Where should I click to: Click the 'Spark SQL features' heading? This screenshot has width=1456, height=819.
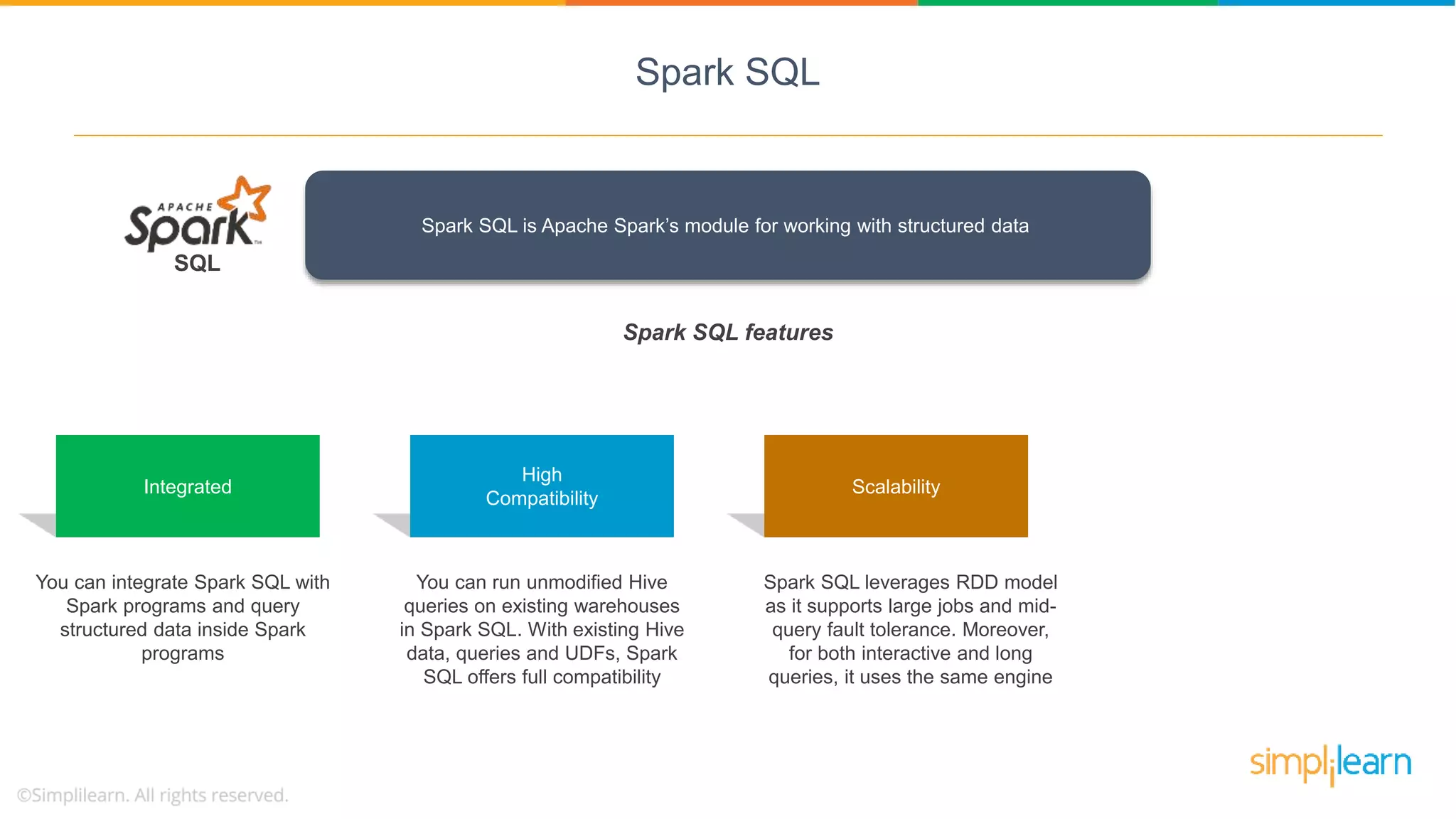(x=728, y=332)
